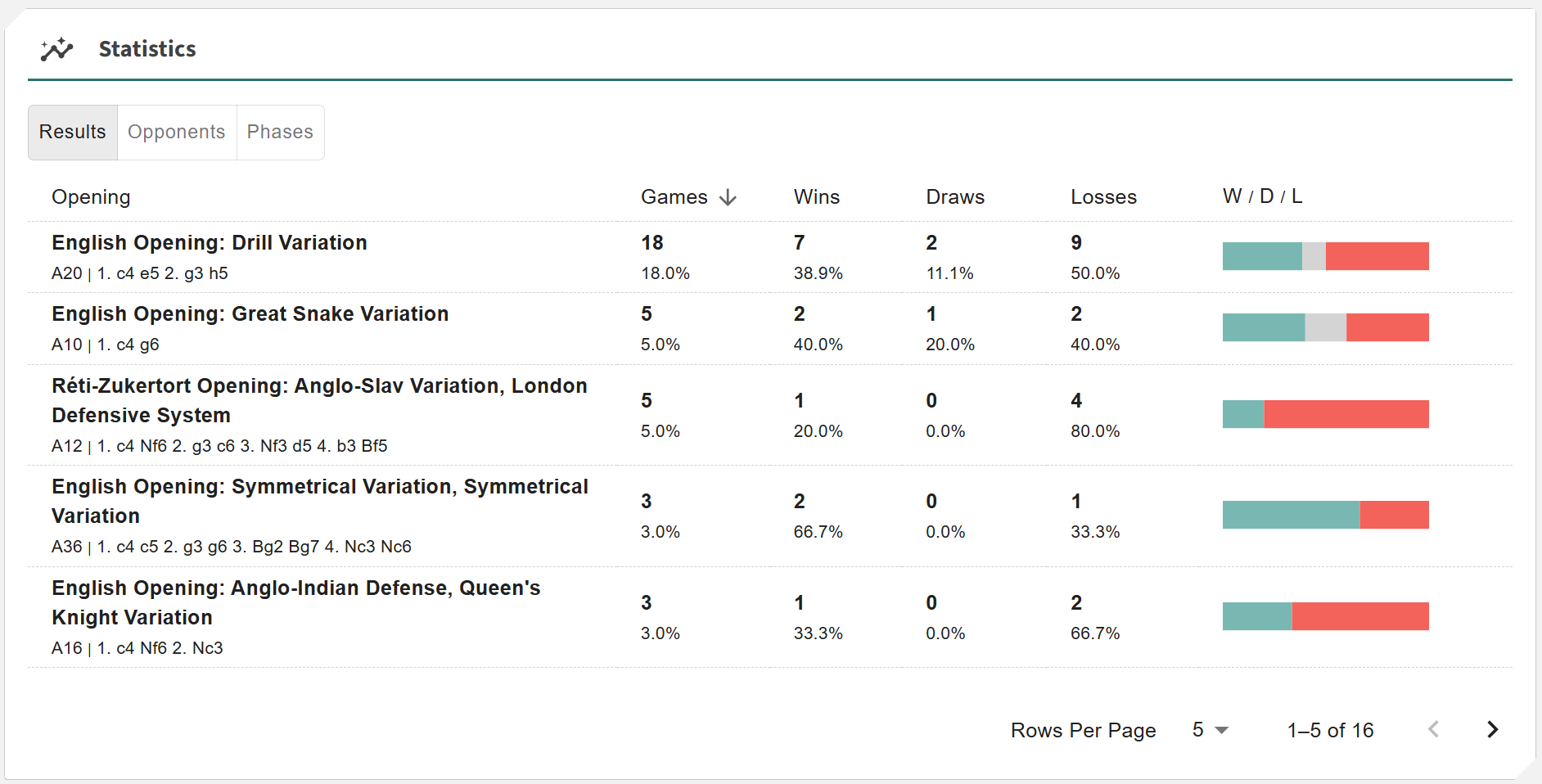Sort by Draws column header

[x=954, y=197]
